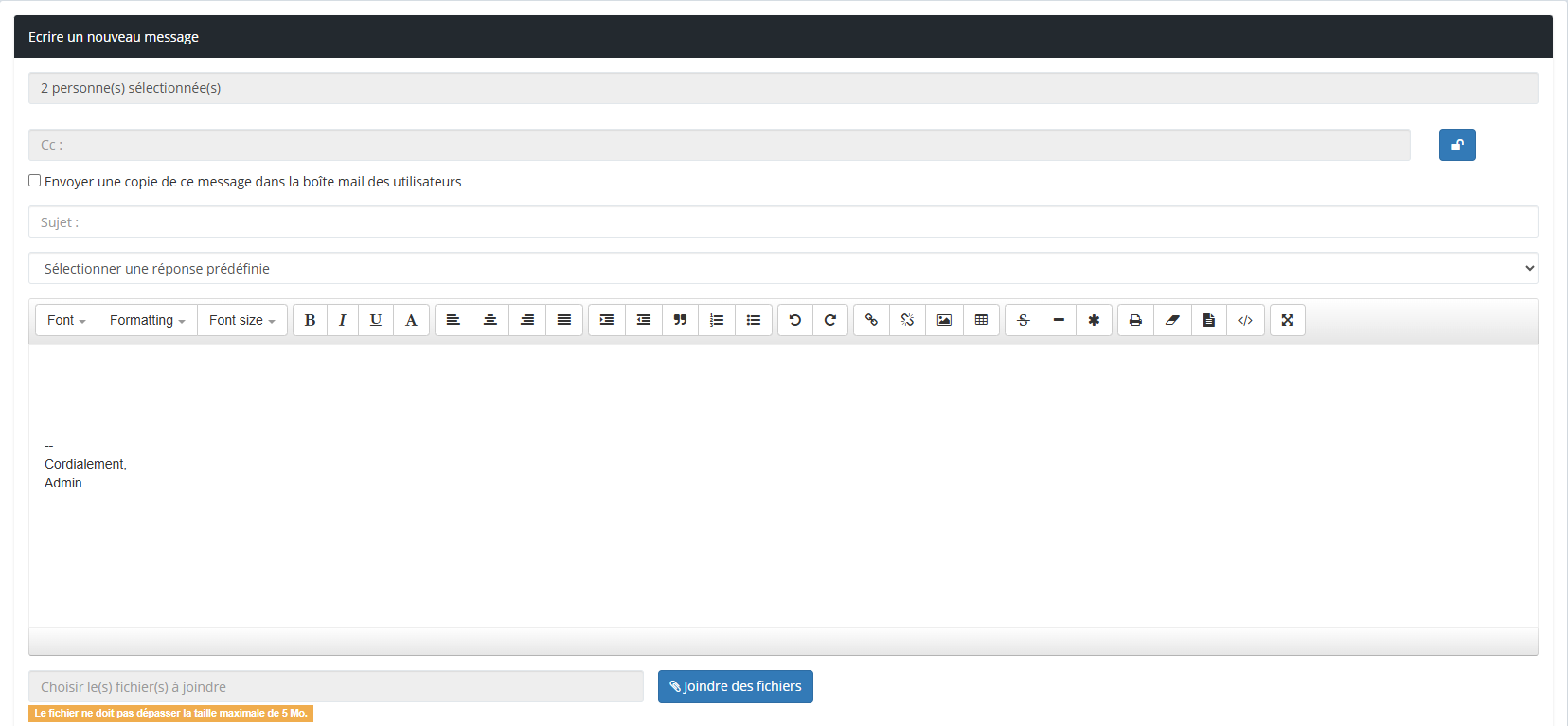Add a blockquote with the quote icon
The image size is (1568, 726).
(x=680, y=320)
